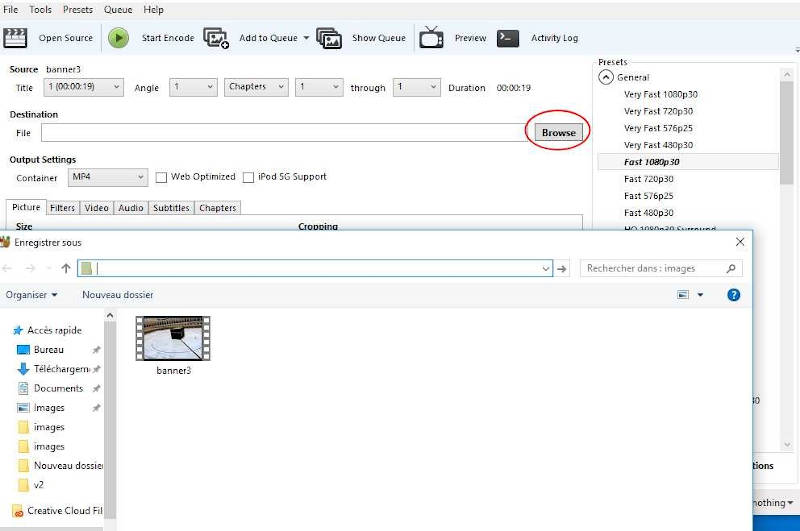This screenshot has height=531, width=800.
Task: Open the Add to Queue dropdown arrow
Action: pos(306,38)
